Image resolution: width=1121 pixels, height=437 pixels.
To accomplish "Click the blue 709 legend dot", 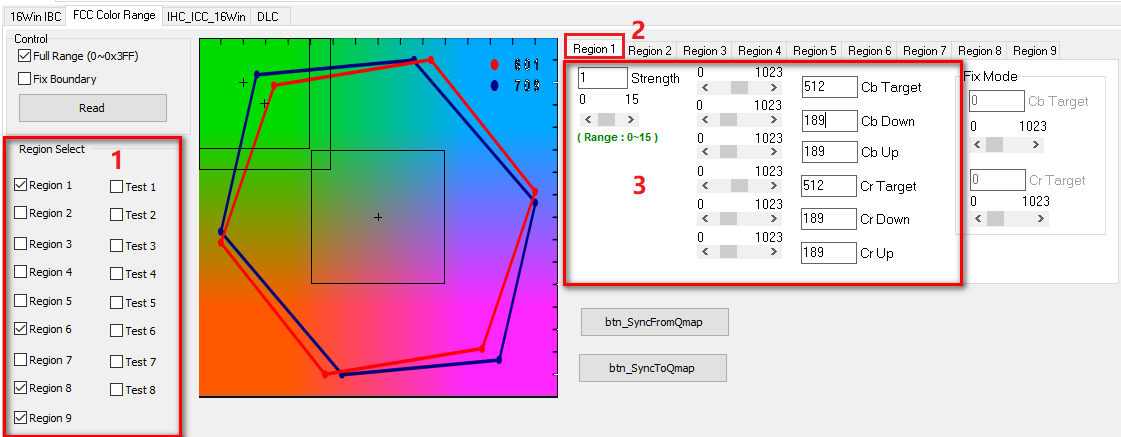I will 494,86.
